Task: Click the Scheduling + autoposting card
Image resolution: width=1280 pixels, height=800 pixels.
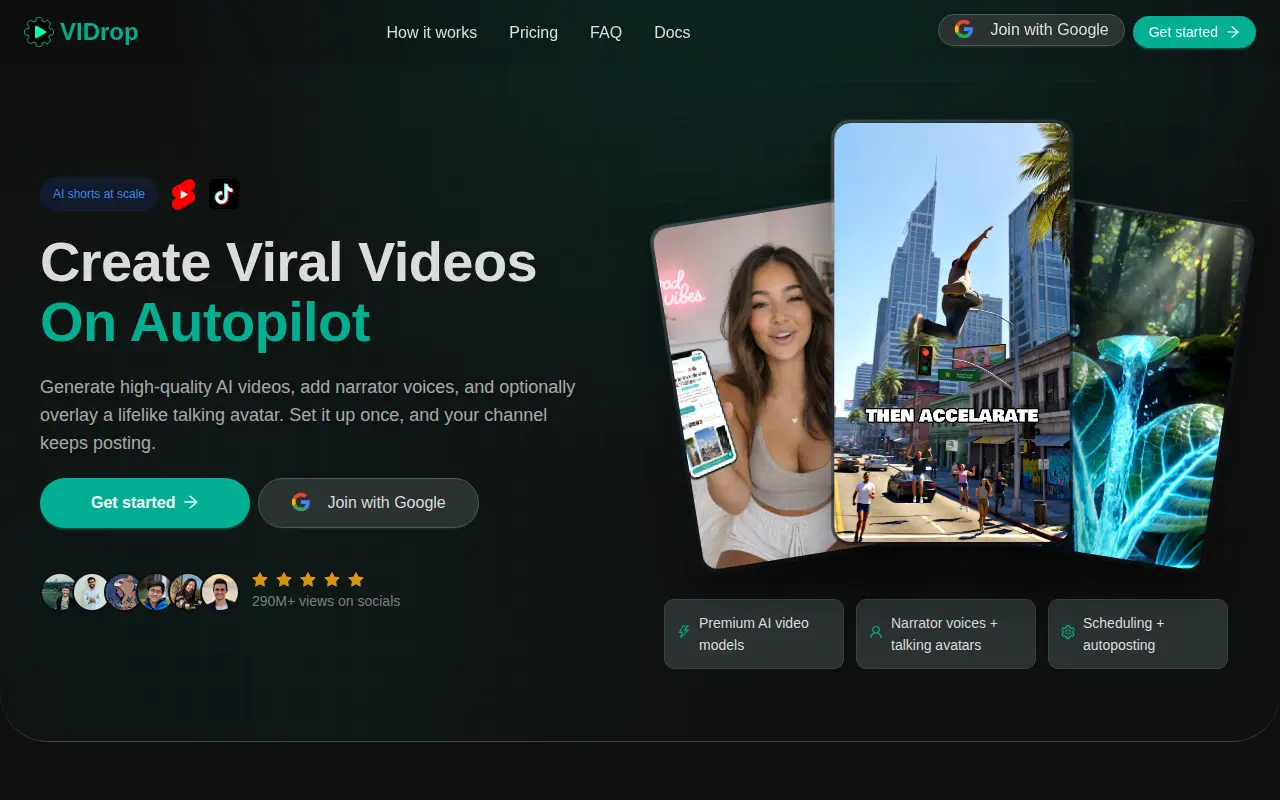Action: [1138, 634]
